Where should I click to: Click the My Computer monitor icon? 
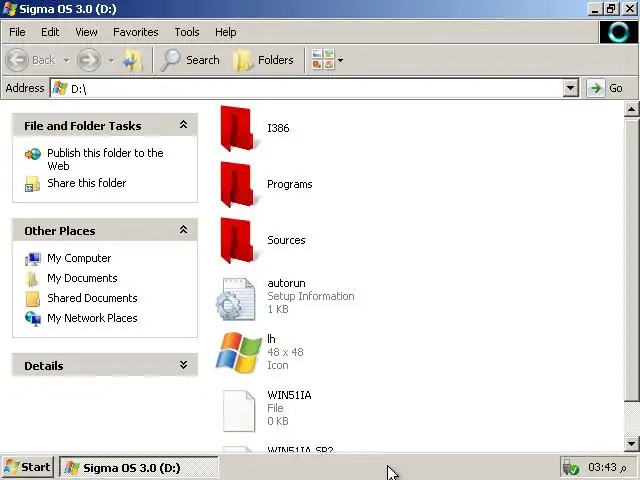33,259
